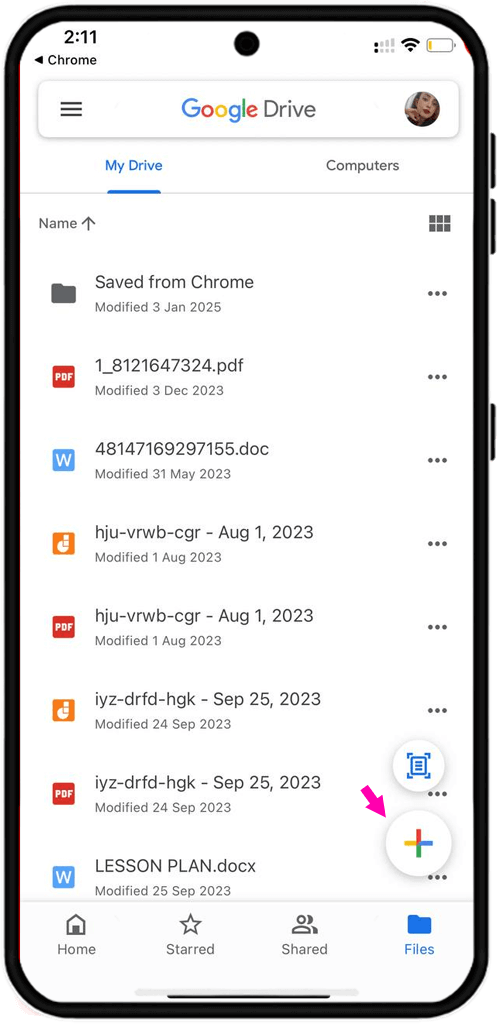Toggle the Name sort order arrow
This screenshot has width=497, height=1024.
pyautogui.click(x=89, y=223)
